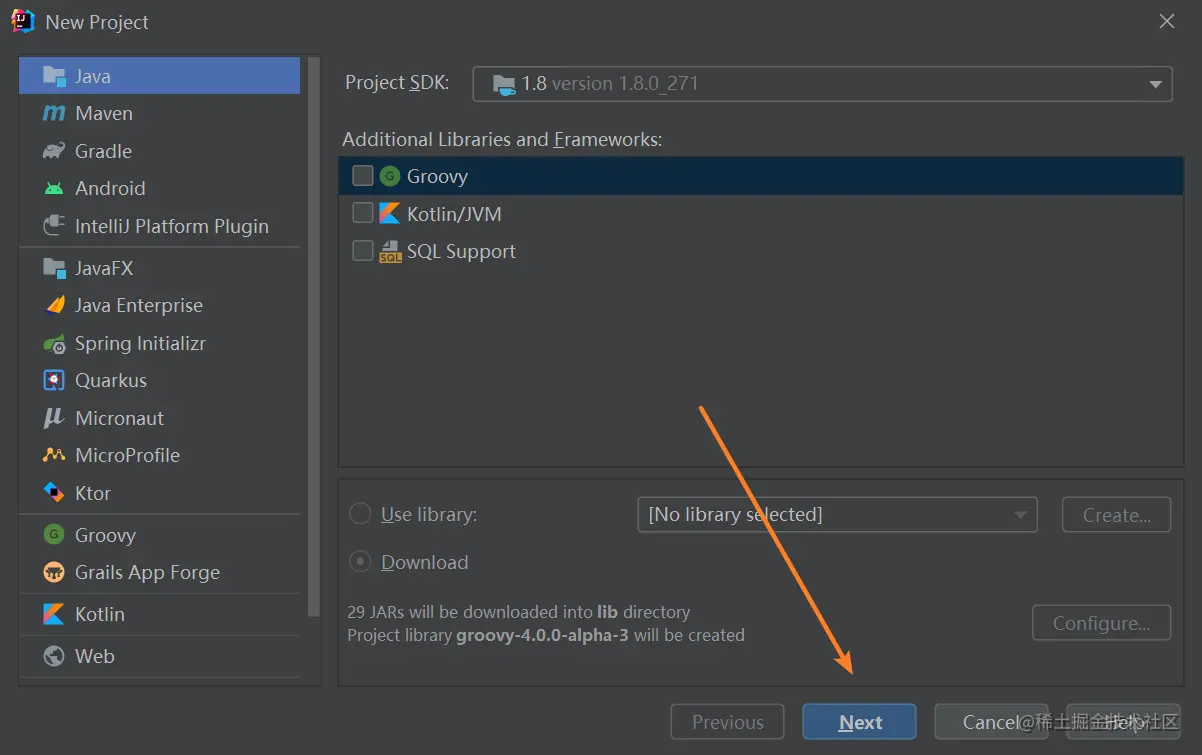Select the Use library radio button
The width and height of the screenshot is (1202, 755).
(x=360, y=514)
